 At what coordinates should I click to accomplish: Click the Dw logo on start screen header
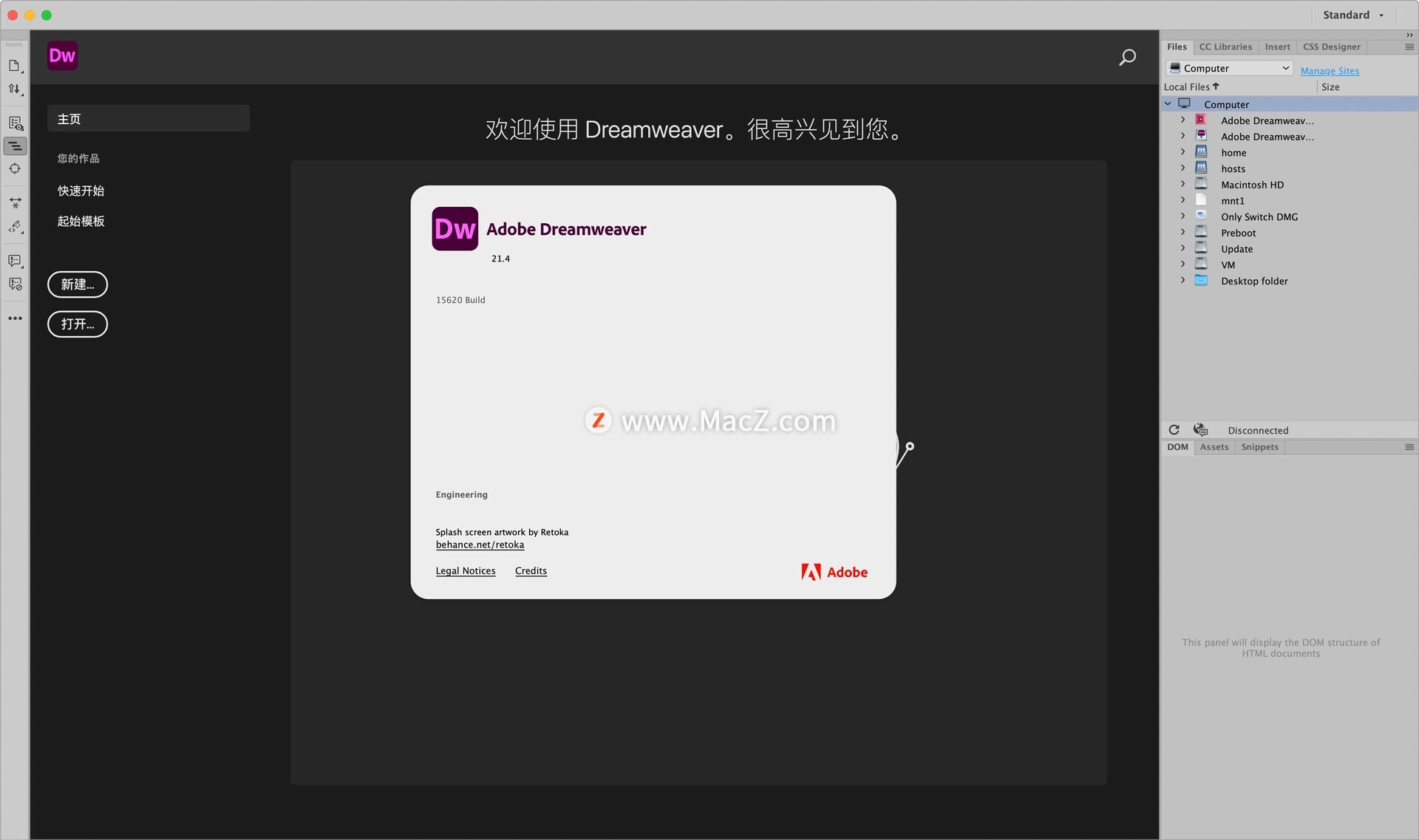click(x=62, y=55)
